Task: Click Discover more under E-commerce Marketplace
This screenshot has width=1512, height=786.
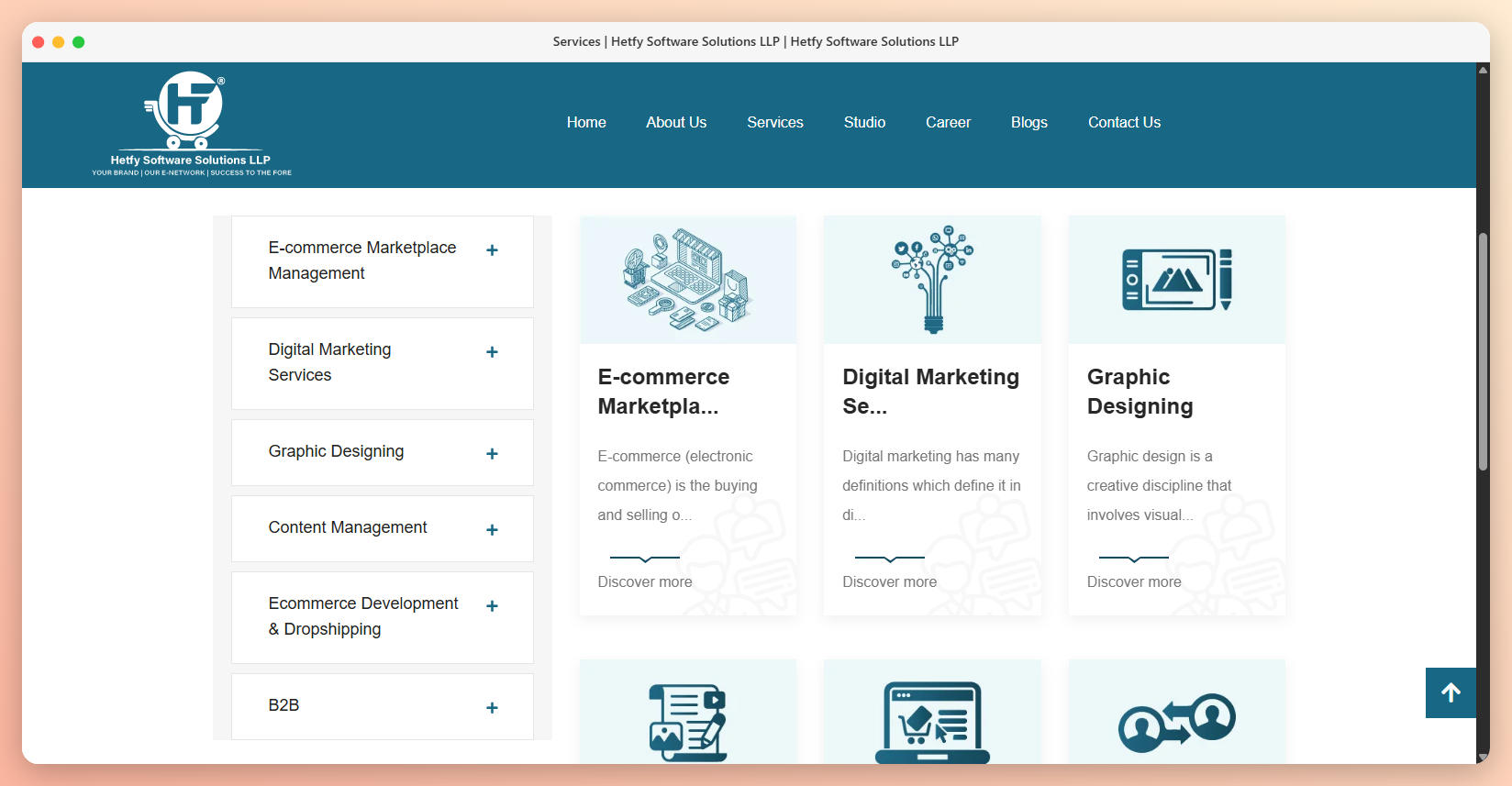Action: pos(645,581)
